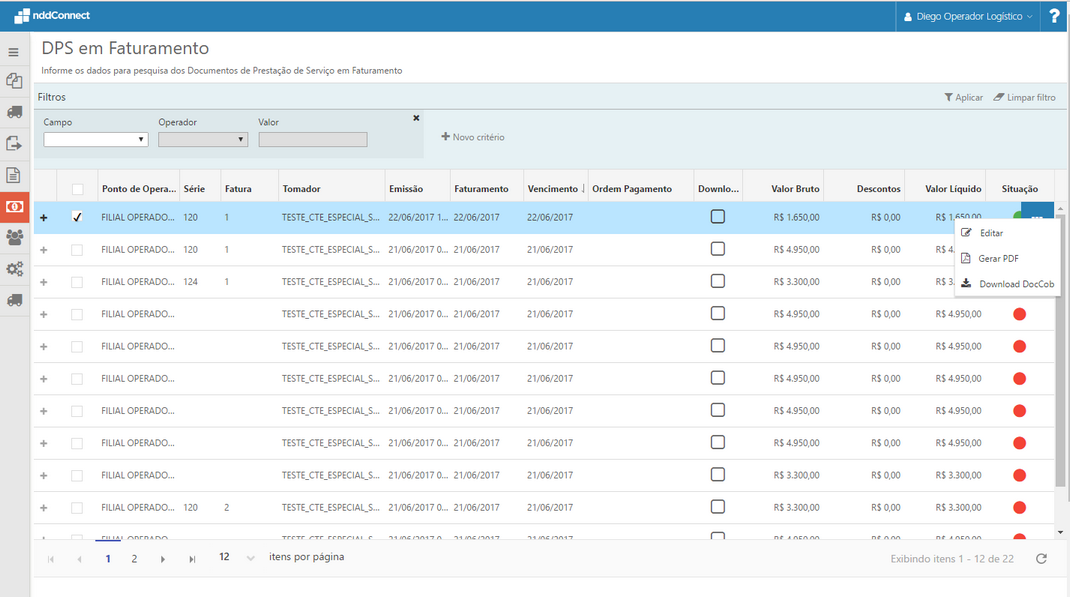Refresh the grid with the reload icon

(1041, 559)
